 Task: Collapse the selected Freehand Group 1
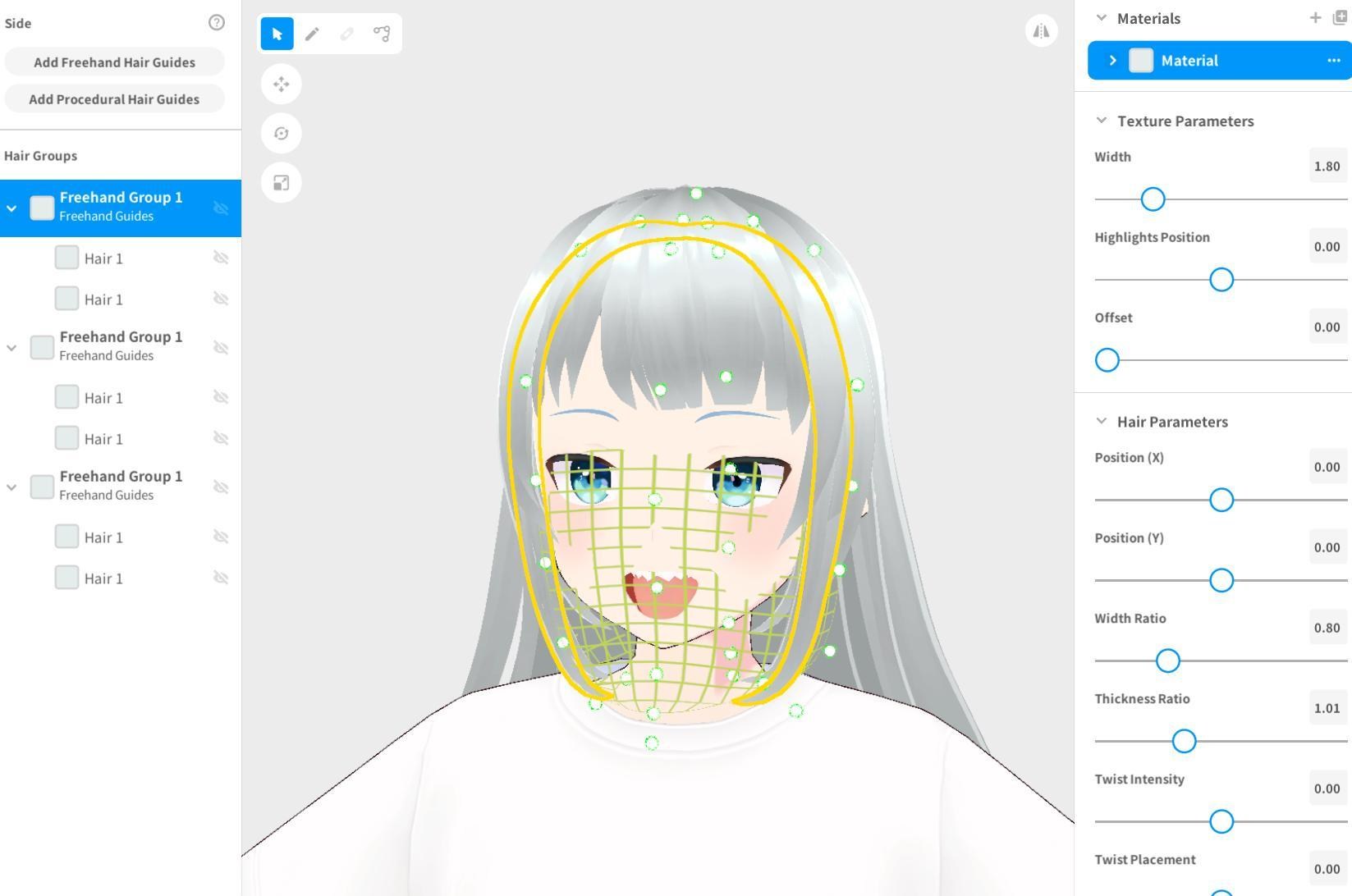click(x=11, y=208)
